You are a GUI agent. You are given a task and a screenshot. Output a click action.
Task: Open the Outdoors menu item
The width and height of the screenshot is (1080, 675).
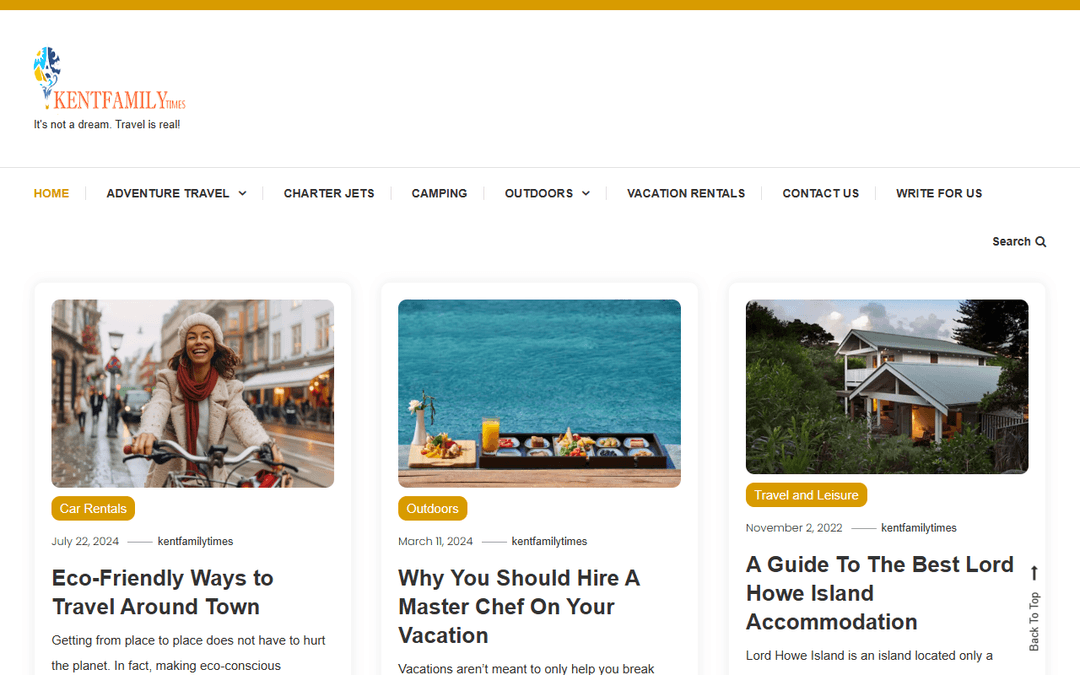tap(539, 194)
